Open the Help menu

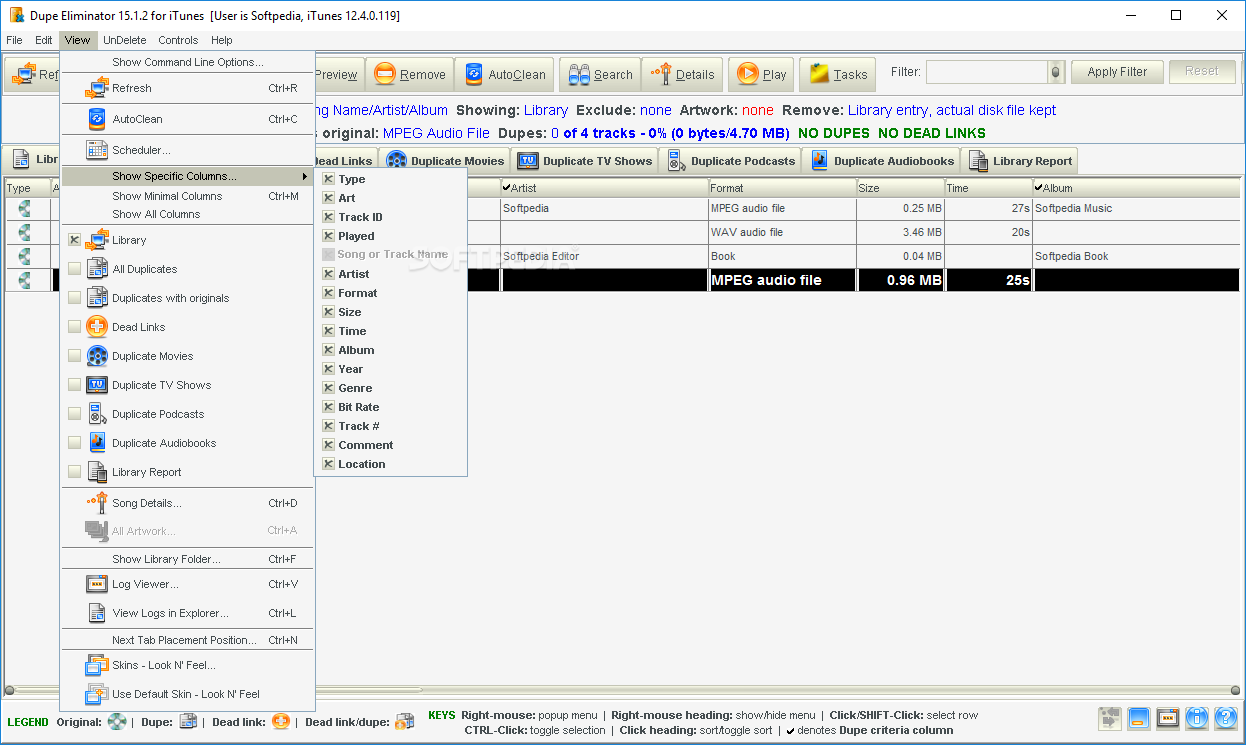pyautogui.click(x=222, y=40)
